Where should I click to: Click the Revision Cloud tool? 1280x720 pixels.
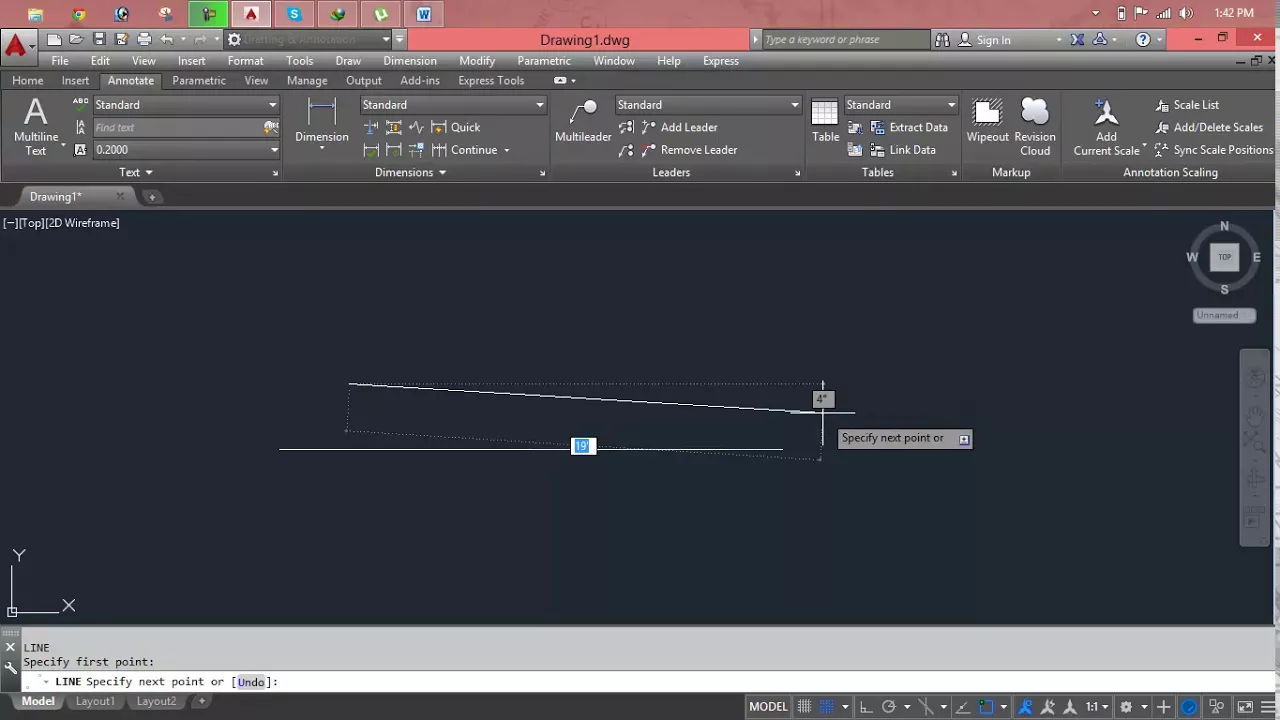coord(1035,127)
